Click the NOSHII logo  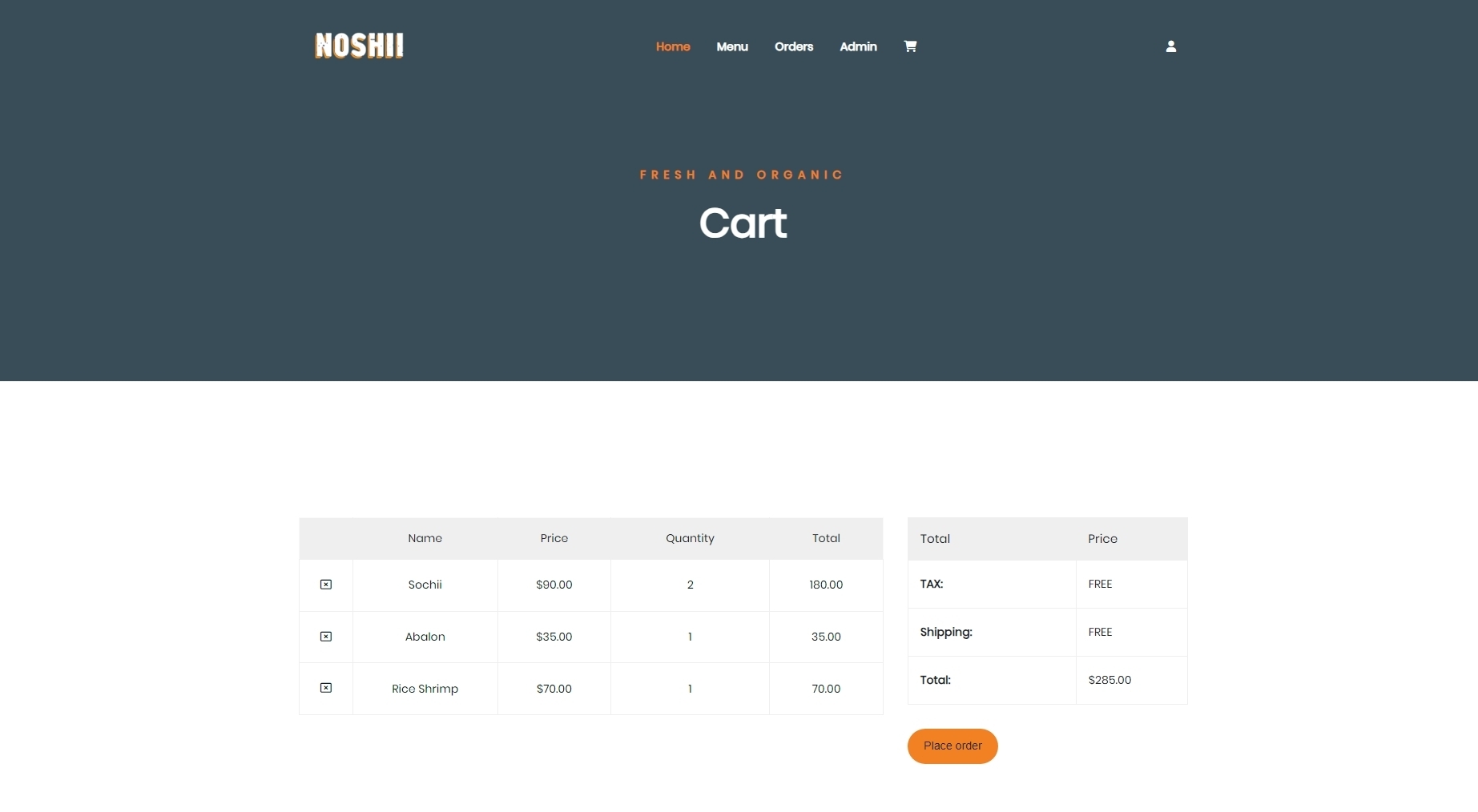[358, 46]
